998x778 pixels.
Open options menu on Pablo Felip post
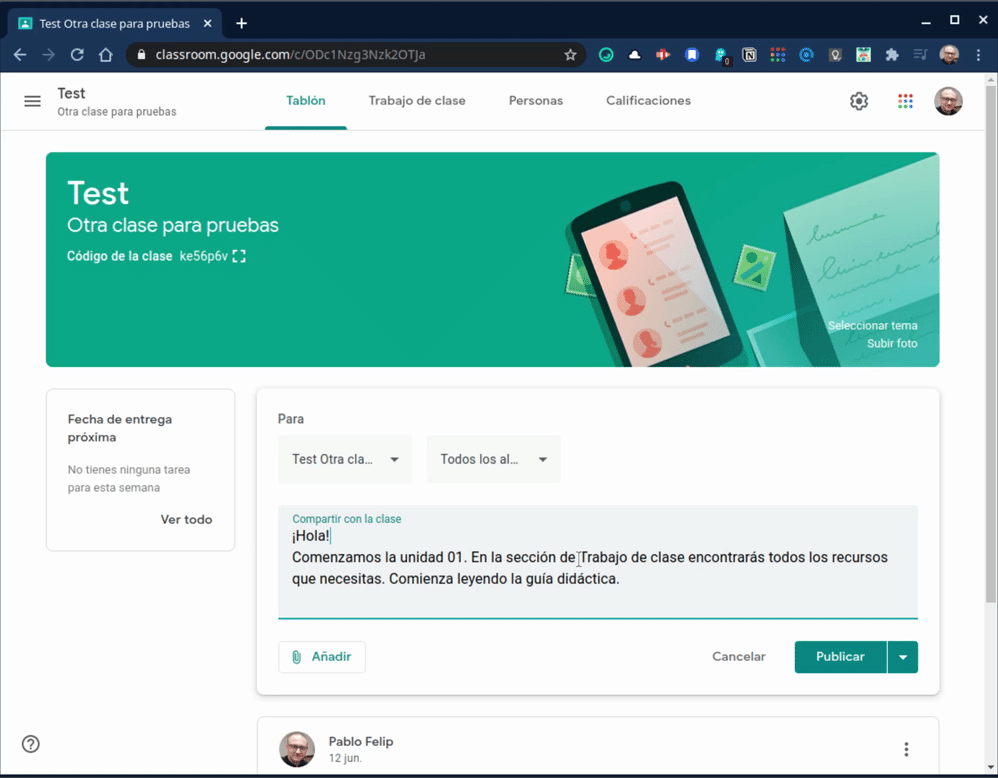coord(906,749)
